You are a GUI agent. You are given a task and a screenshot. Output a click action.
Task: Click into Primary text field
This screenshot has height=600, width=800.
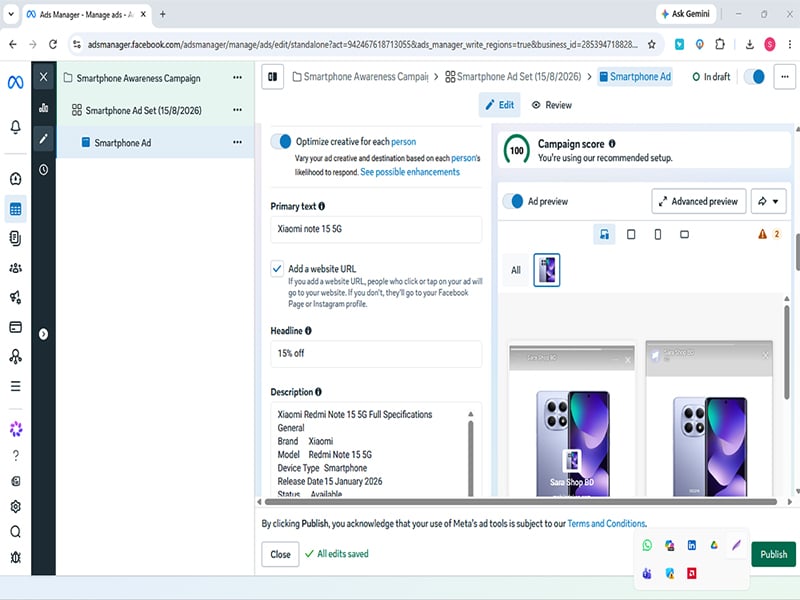(376, 229)
